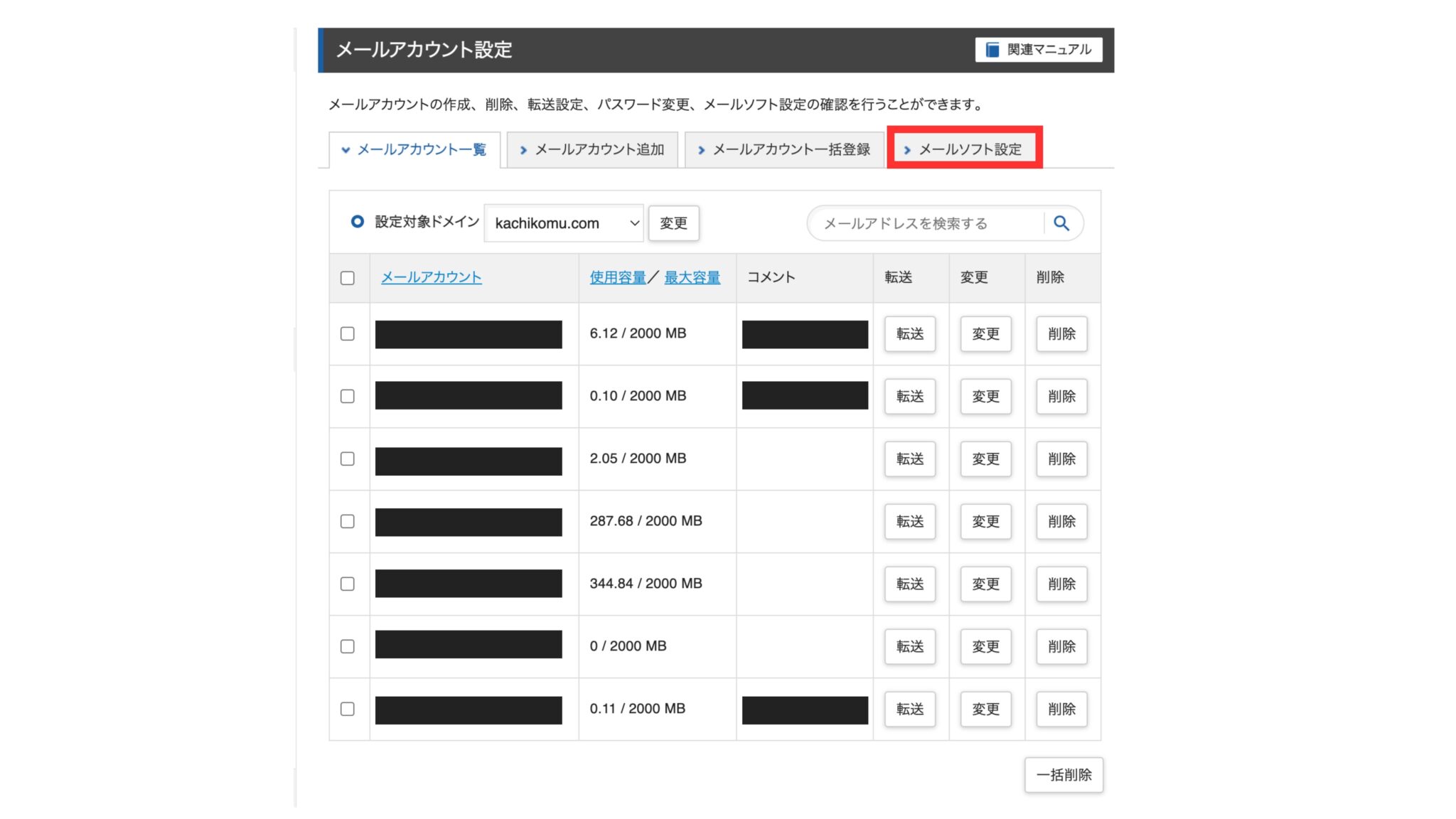Sort by the メールアカウント column link
Image resolution: width=1456 pixels, height=819 pixels.
click(x=431, y=277)
